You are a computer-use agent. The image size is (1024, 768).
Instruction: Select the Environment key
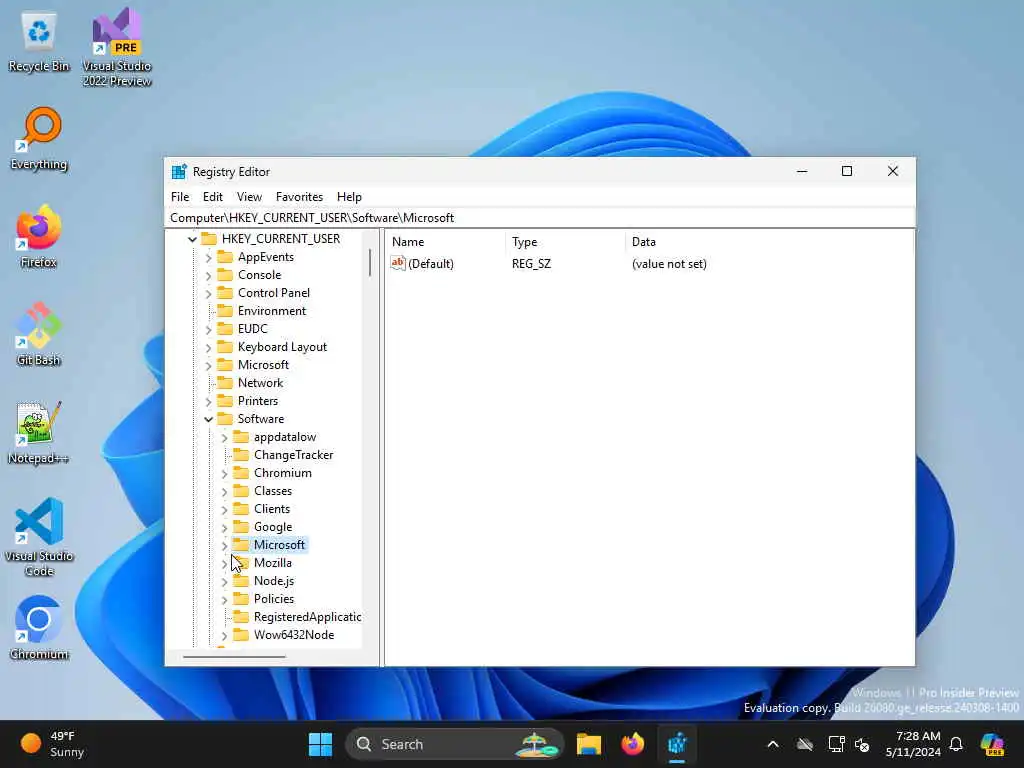tap(272, 311)
